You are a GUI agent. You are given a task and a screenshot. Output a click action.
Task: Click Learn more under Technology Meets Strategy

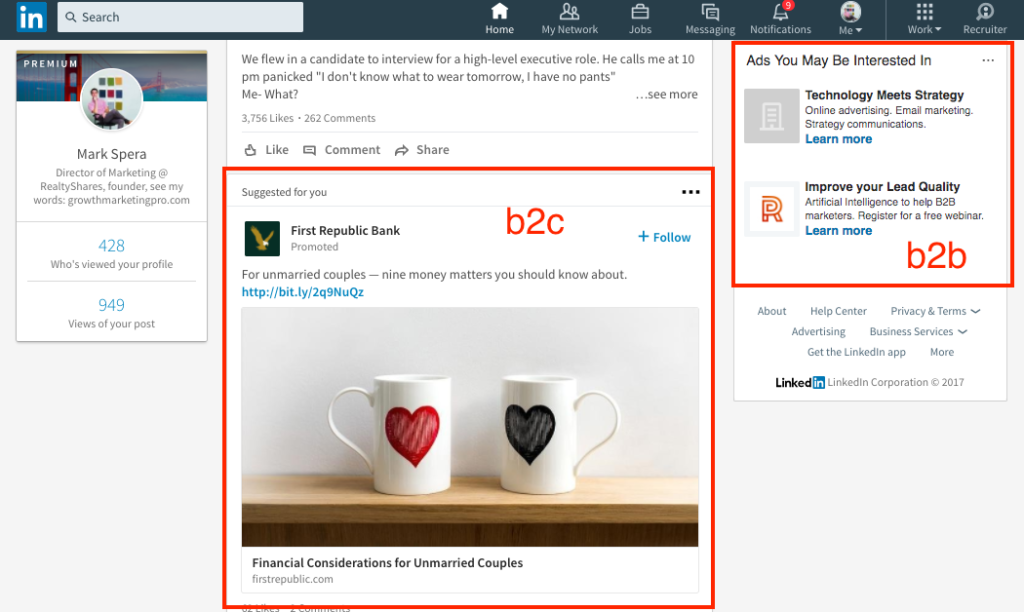(x=838, y=139)
